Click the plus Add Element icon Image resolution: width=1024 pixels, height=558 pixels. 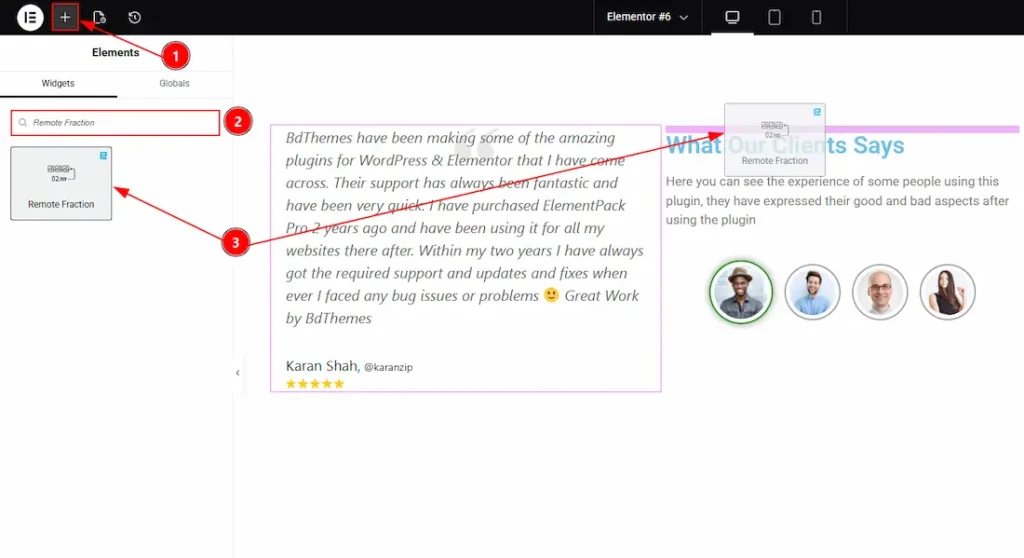point(65,17)
